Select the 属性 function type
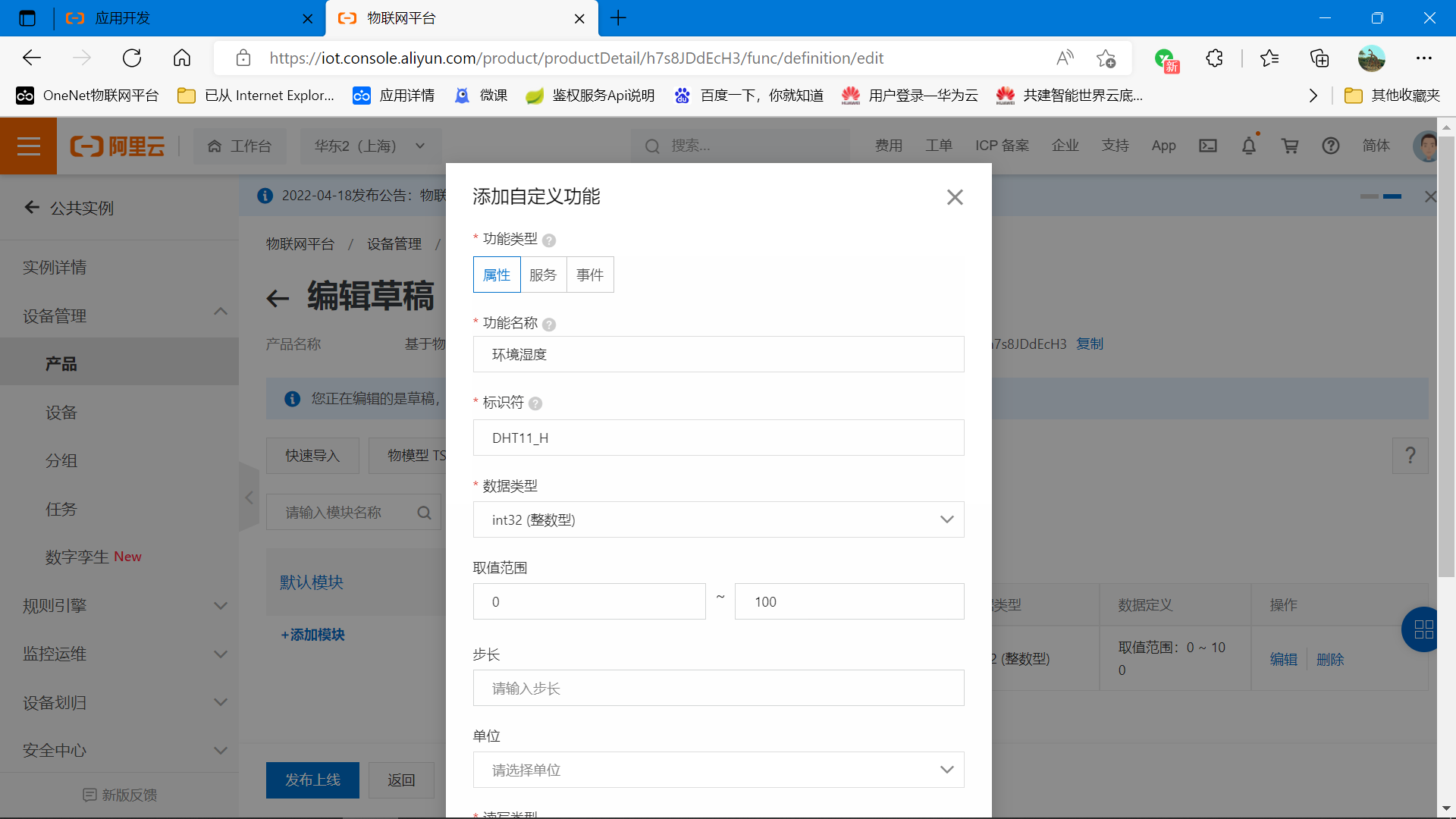This screenshot has width=1456, height=819. pyautogui.click(x=497, y=275)
